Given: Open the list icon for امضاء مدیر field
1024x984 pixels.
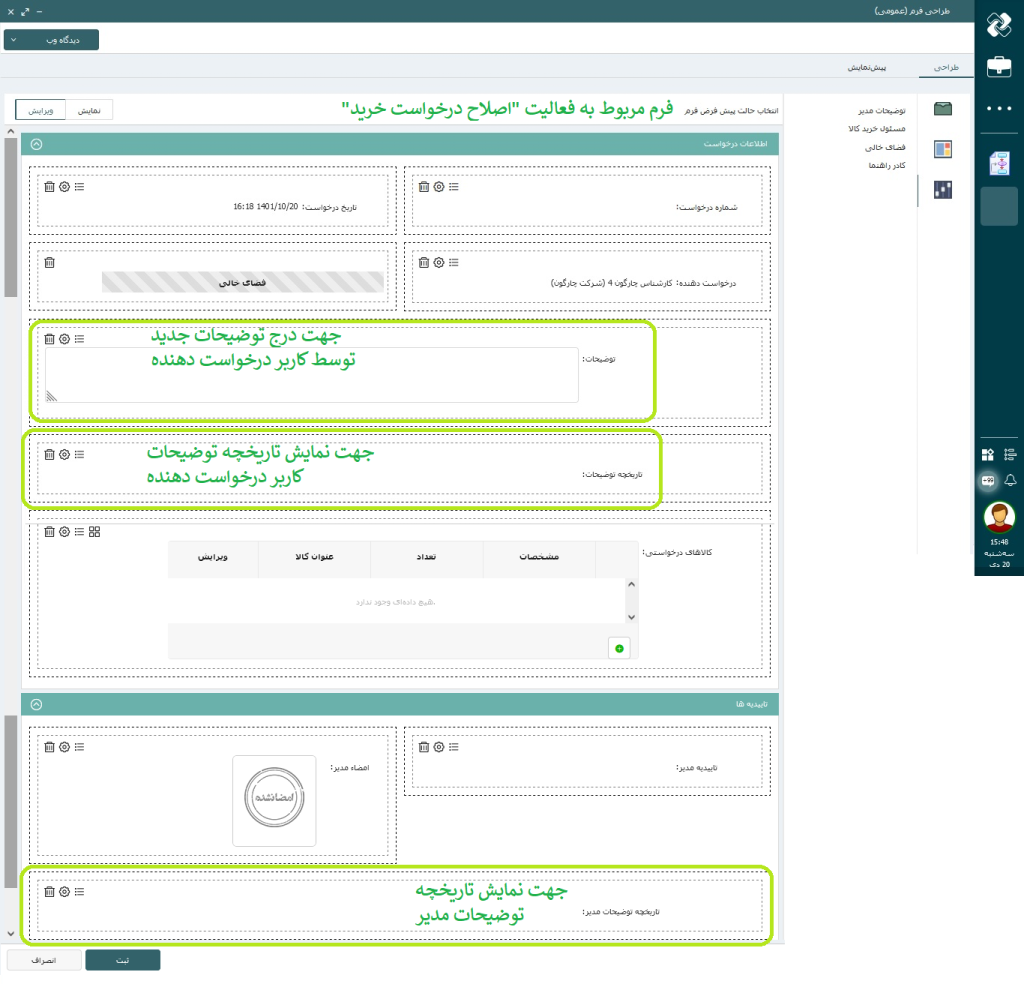Looking at the screenshot, I should click(79, 746).
